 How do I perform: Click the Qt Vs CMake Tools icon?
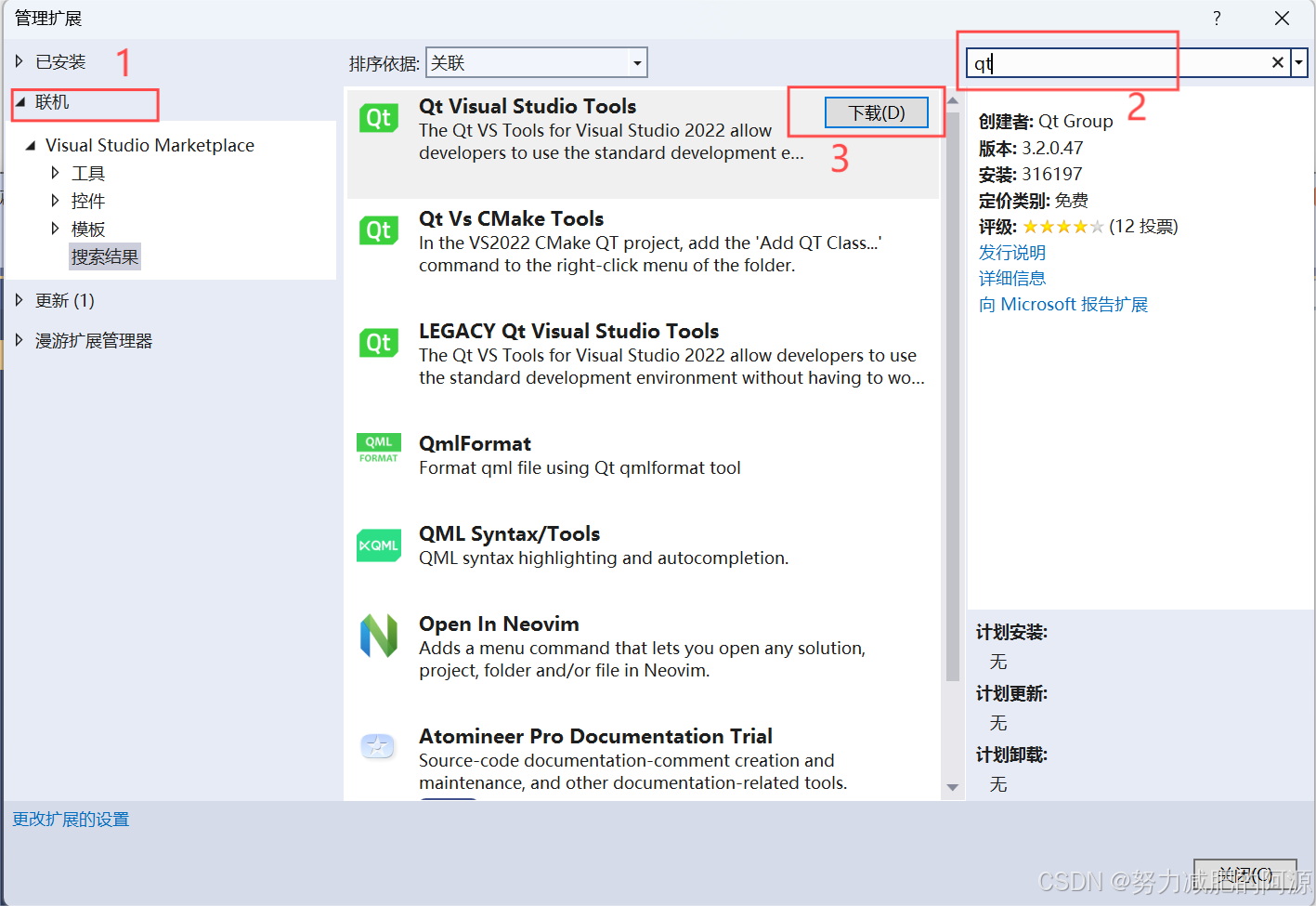point(379,230)
